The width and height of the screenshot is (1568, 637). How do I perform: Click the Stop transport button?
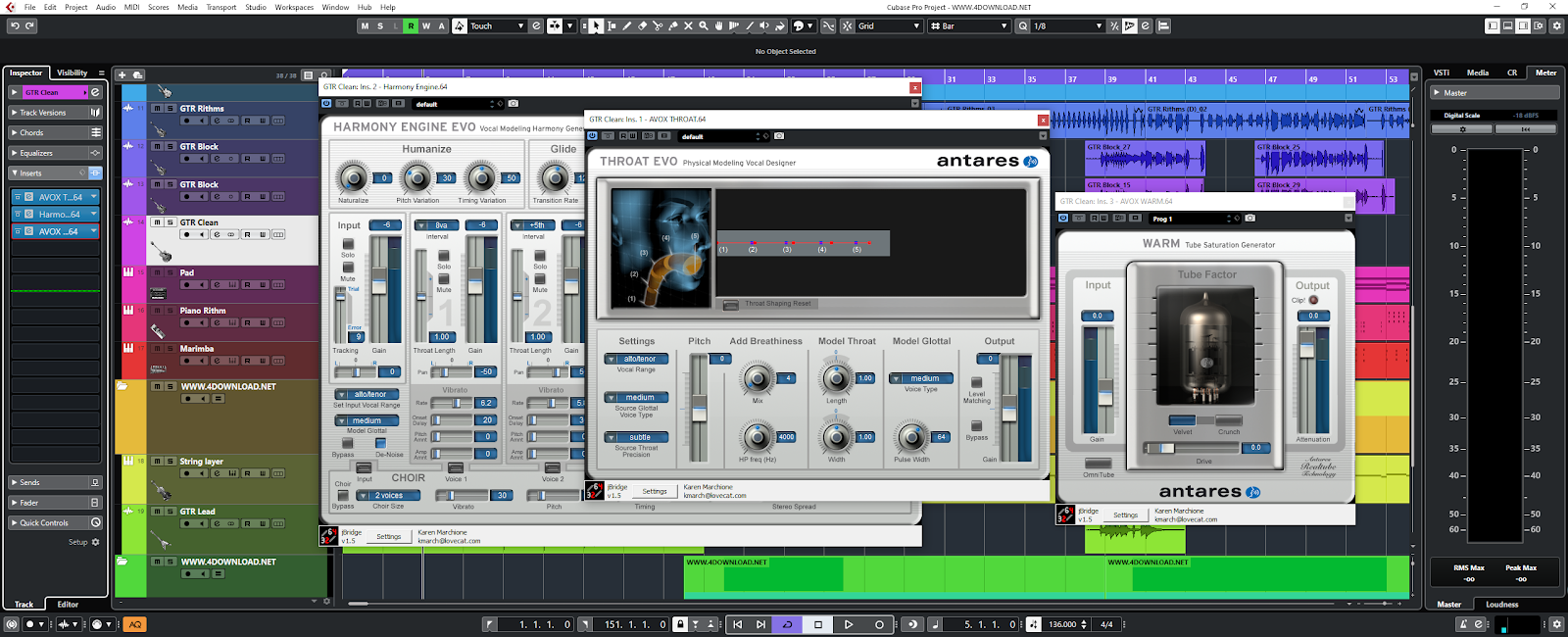[818, 624]
